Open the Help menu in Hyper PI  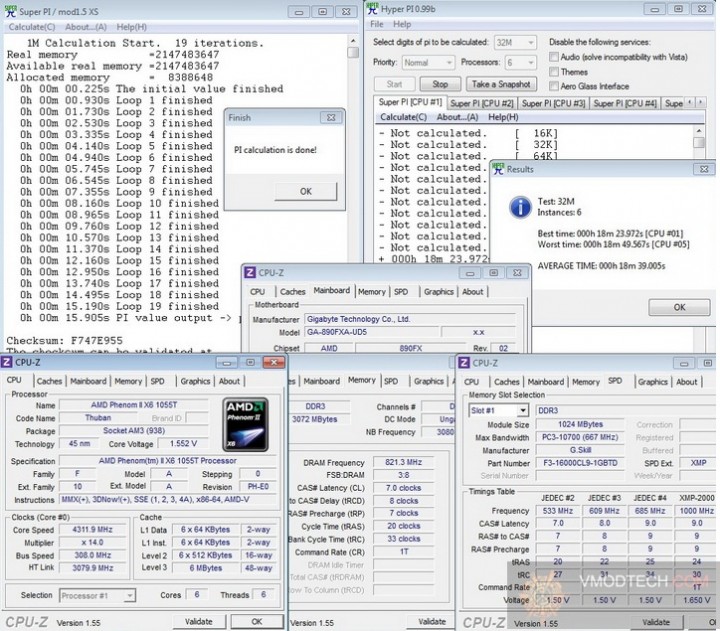pos(402,24)
